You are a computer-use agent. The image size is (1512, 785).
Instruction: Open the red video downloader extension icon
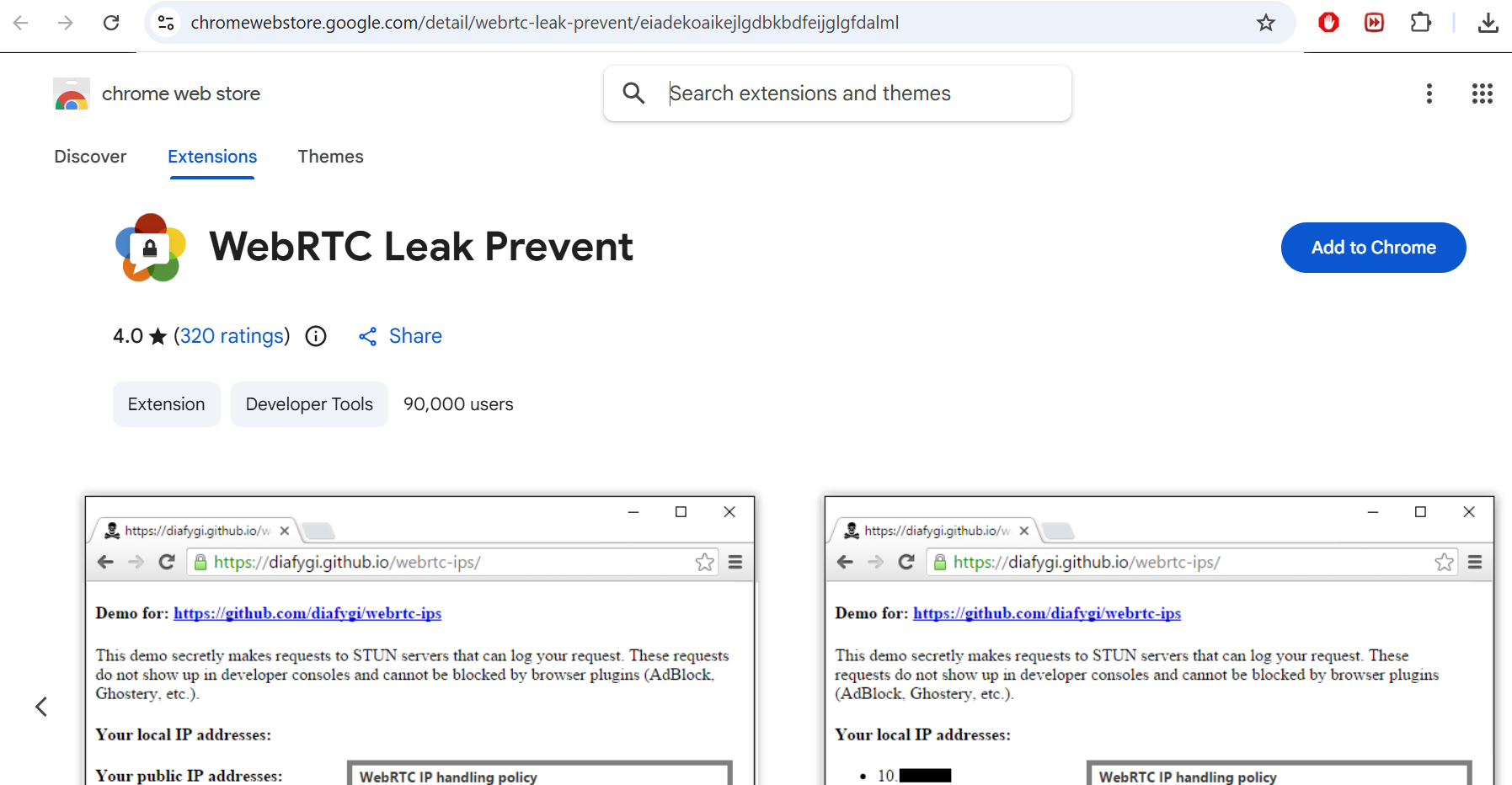(1374, 23)
